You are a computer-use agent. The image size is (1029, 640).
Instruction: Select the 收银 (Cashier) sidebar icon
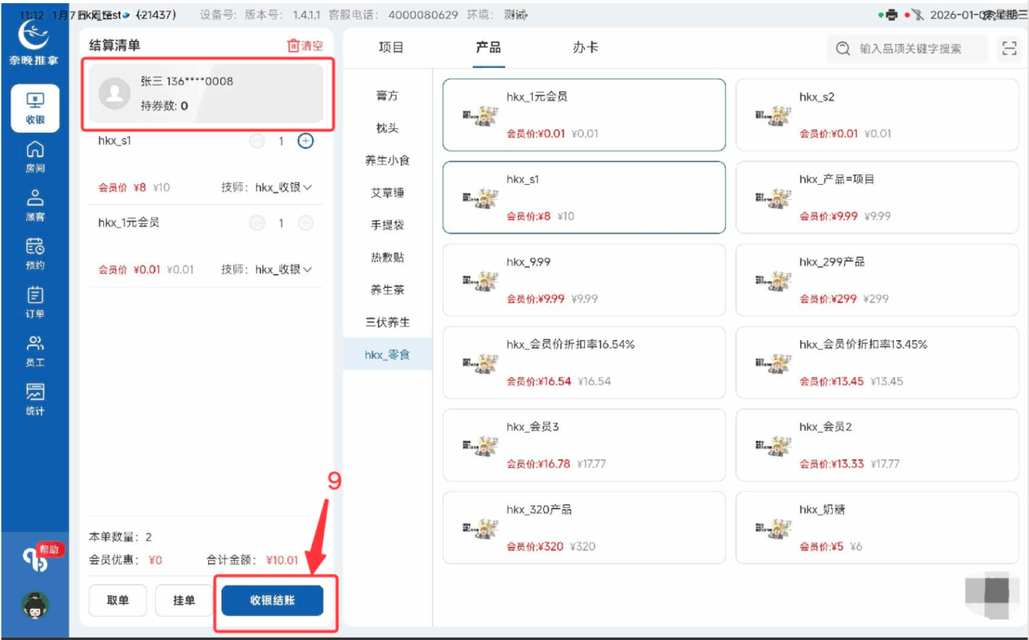pos(35,105)
